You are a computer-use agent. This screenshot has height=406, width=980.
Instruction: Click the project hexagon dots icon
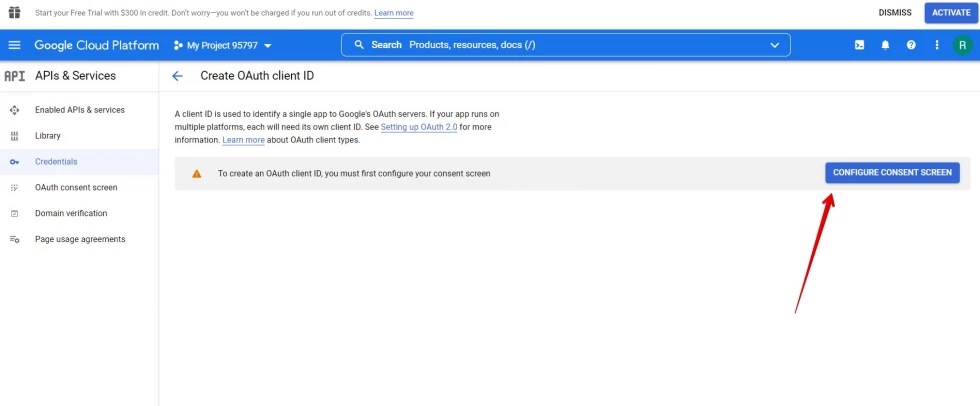click(178, 45)
